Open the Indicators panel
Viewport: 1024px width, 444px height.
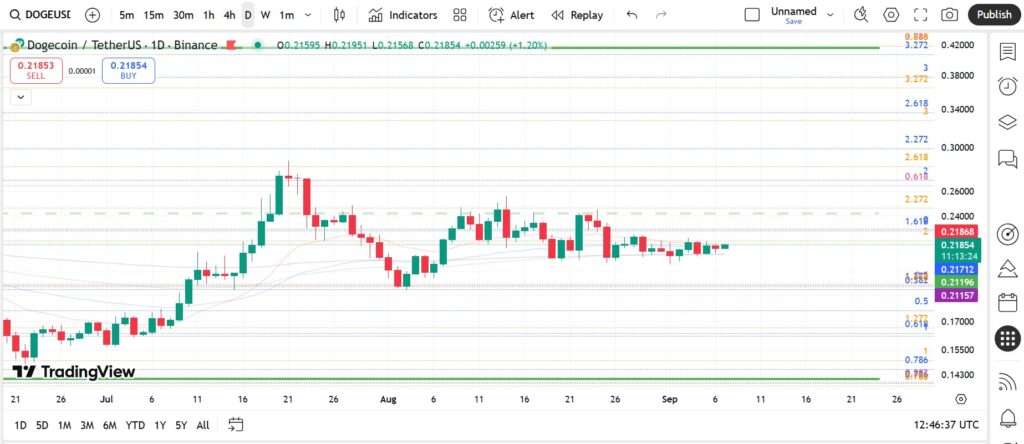[402, 14]
